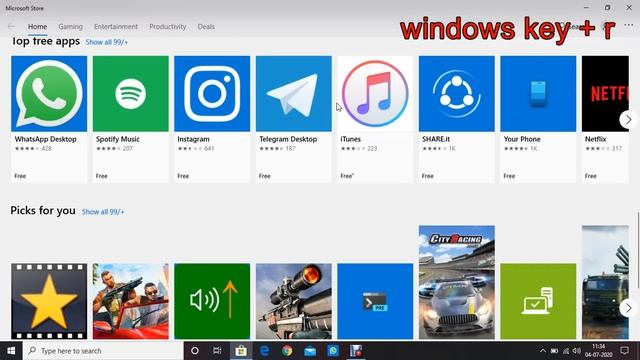Open the sniper rifle game tile
This screenshot has width=640, height=360.
(294, 301)
